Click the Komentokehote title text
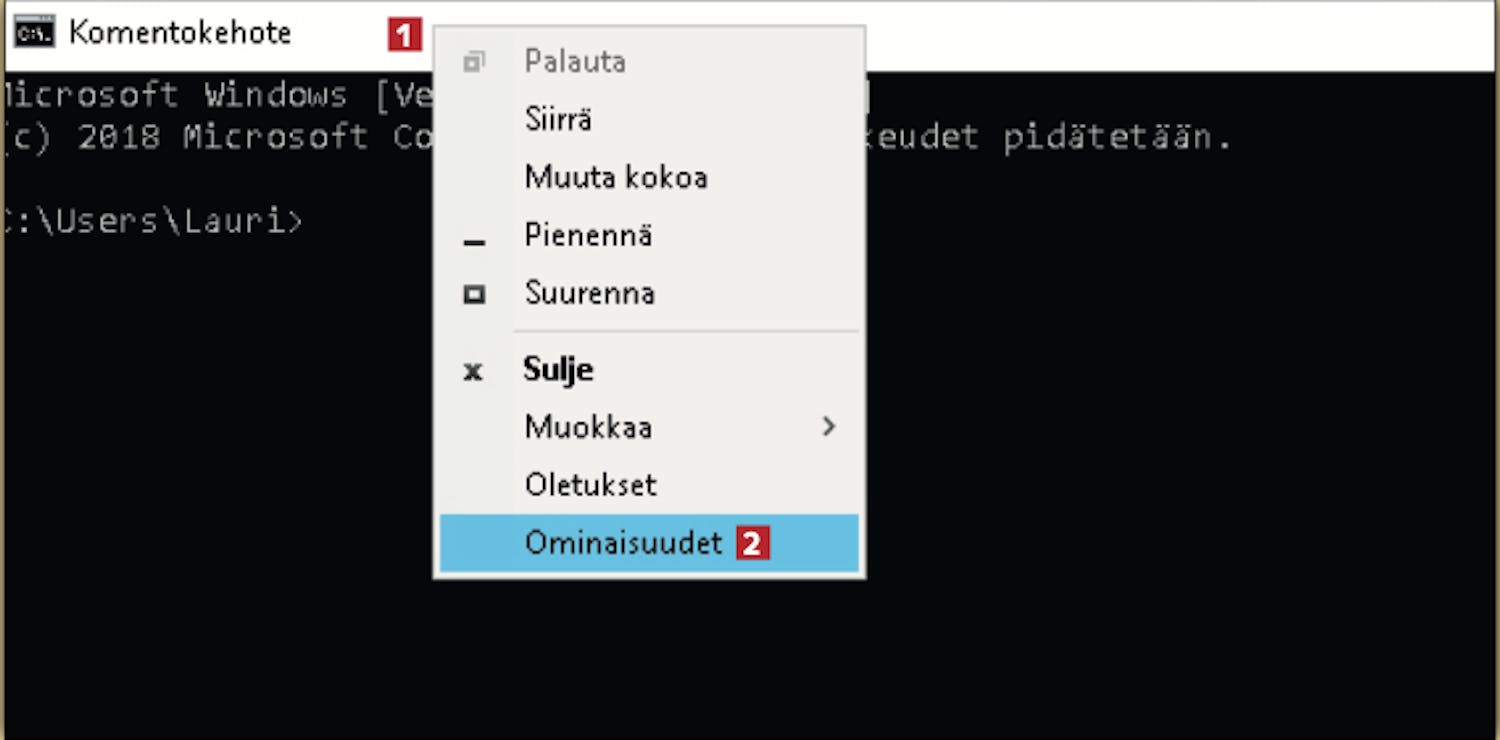Viewport: 1500px width, 740px height. (180, 33)
